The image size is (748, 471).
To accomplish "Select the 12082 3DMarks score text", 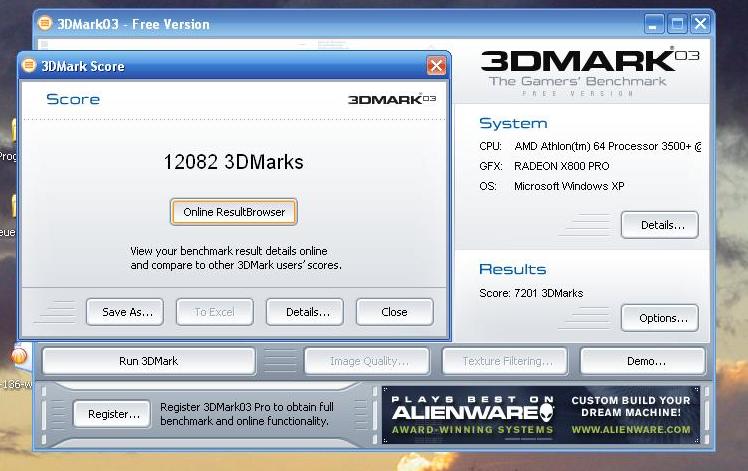I will [x=233, y=162].
